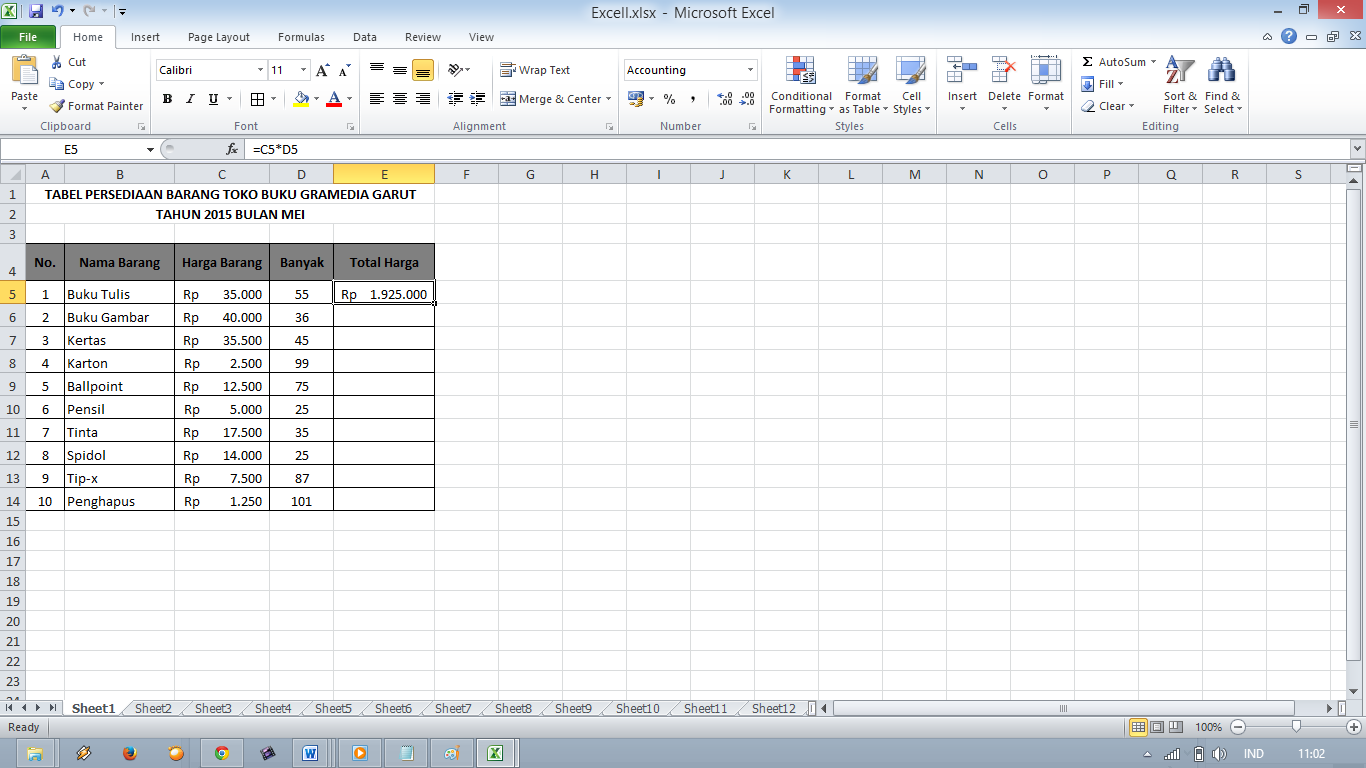
Task: Open Cell Styles gallery
Action: click(911, 85)
